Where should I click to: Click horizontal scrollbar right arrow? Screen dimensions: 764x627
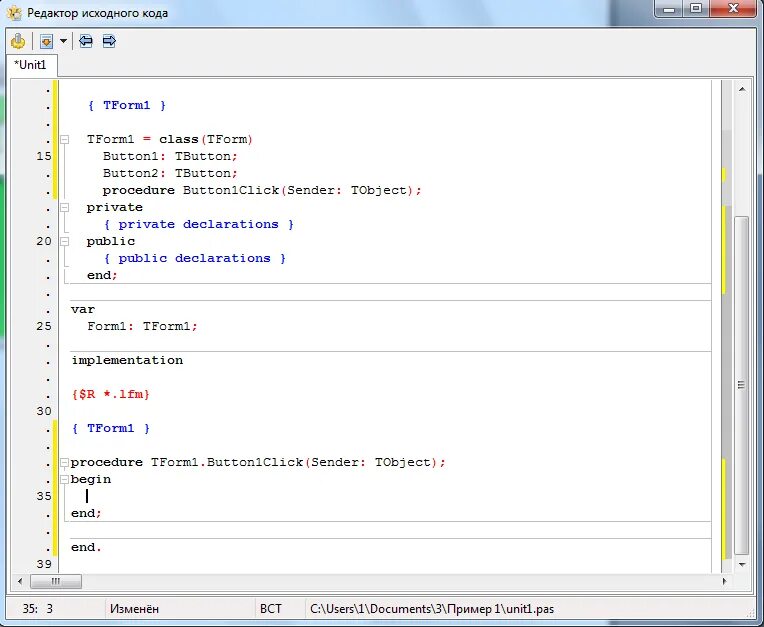click(725, 581)
